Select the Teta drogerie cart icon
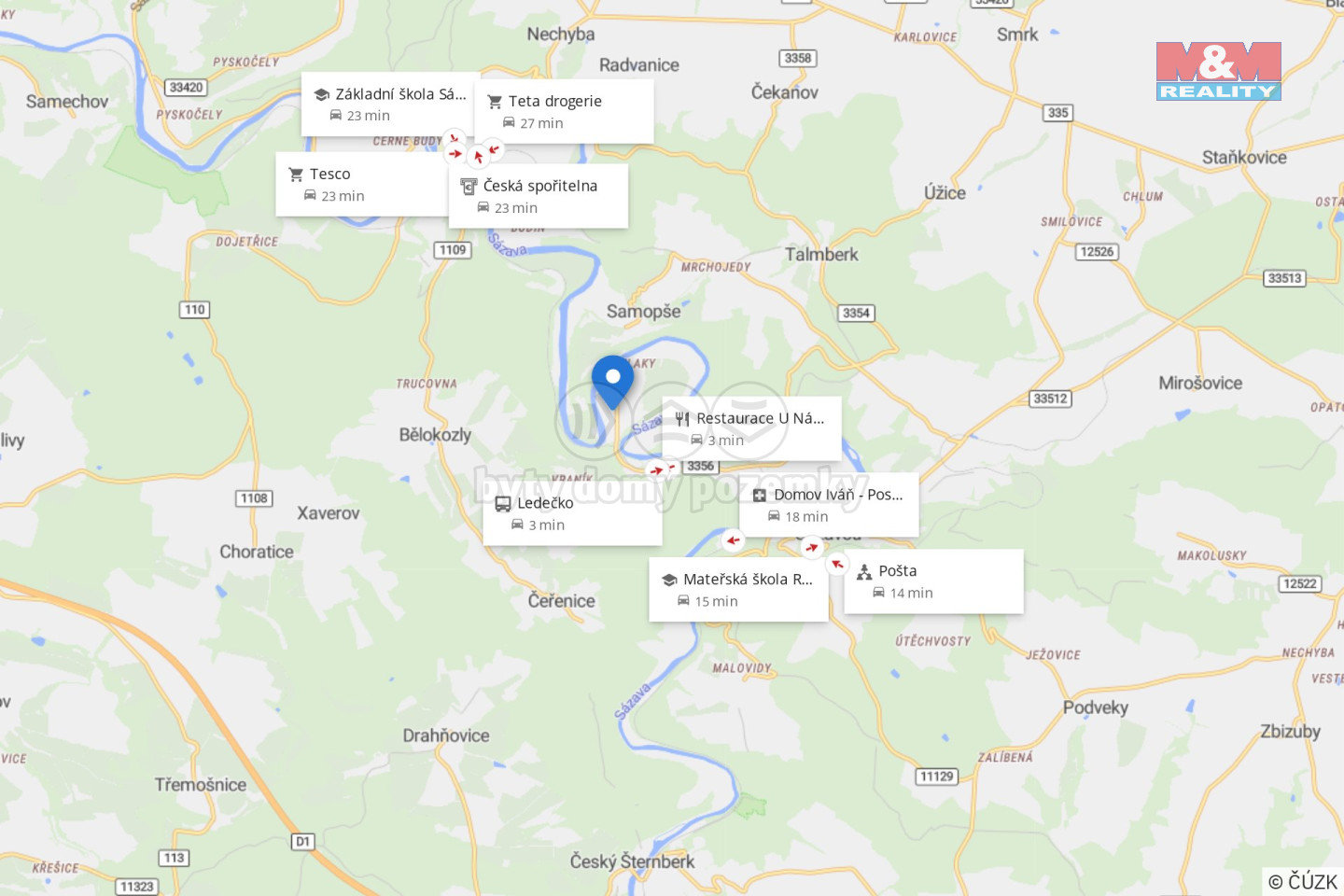This screenshot has height=896, width=1344. pyautogui.click(x=495, y=102)
